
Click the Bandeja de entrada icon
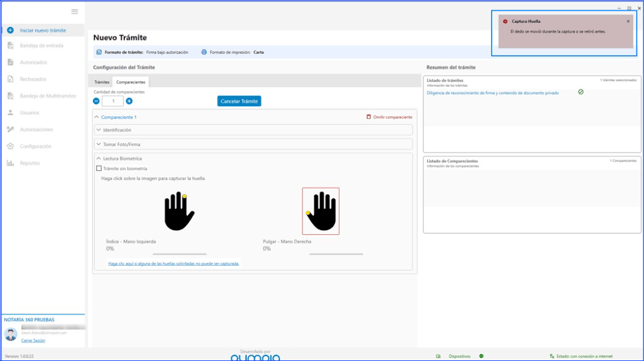tap(10, 46)
